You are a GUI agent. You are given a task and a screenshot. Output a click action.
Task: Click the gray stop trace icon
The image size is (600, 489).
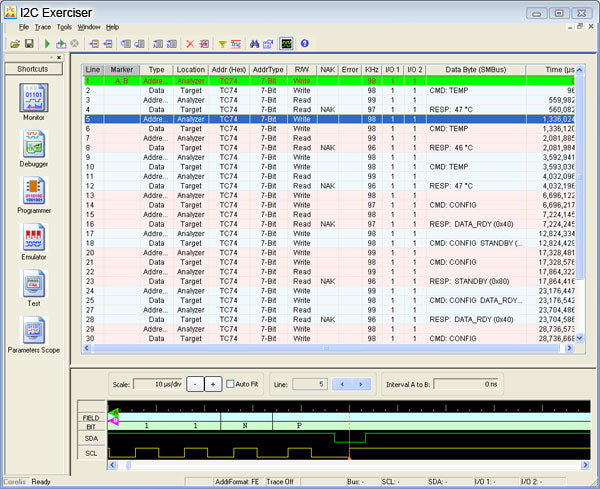pyautogui.click(x=75, y=44)
